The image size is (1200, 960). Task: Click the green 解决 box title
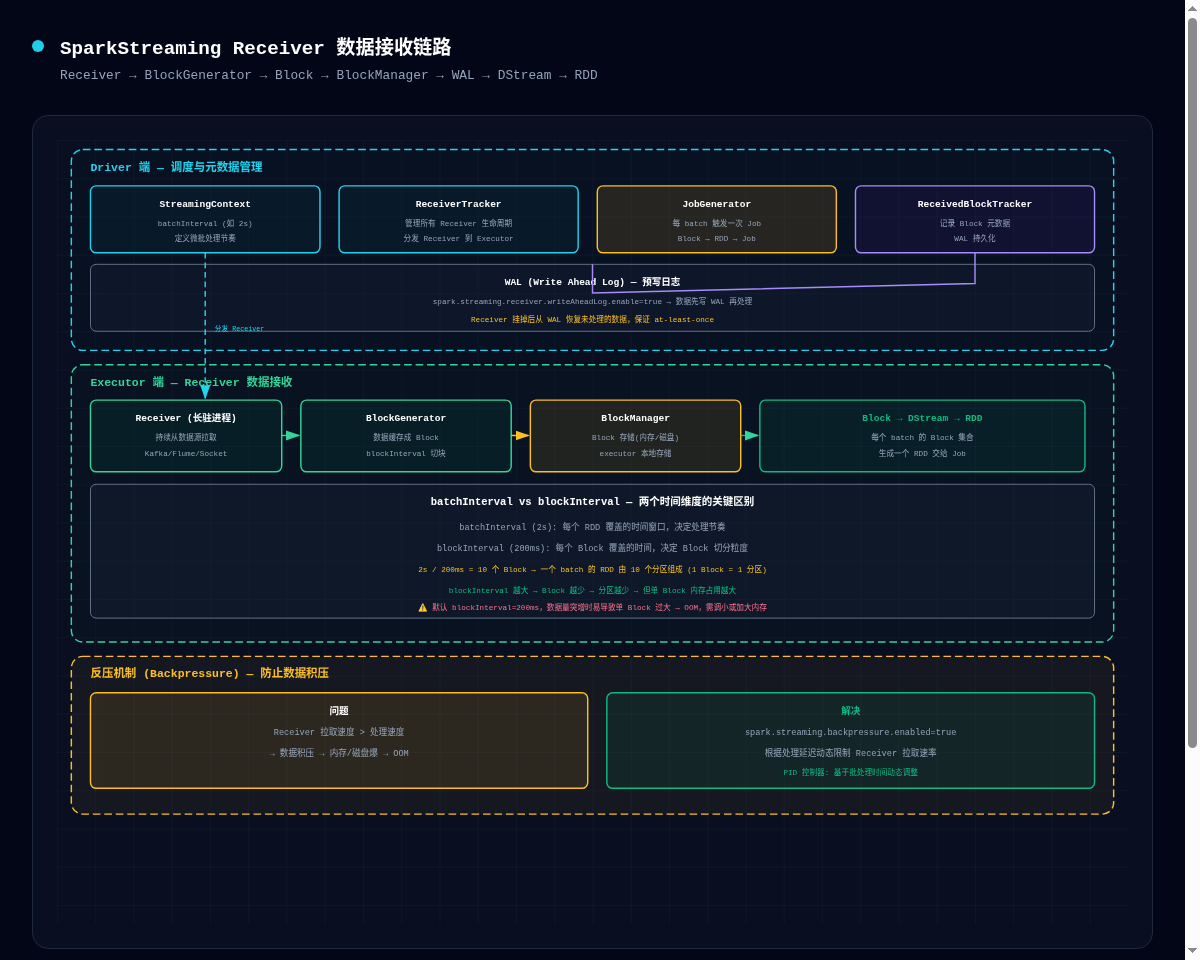(x=850, y=711)
